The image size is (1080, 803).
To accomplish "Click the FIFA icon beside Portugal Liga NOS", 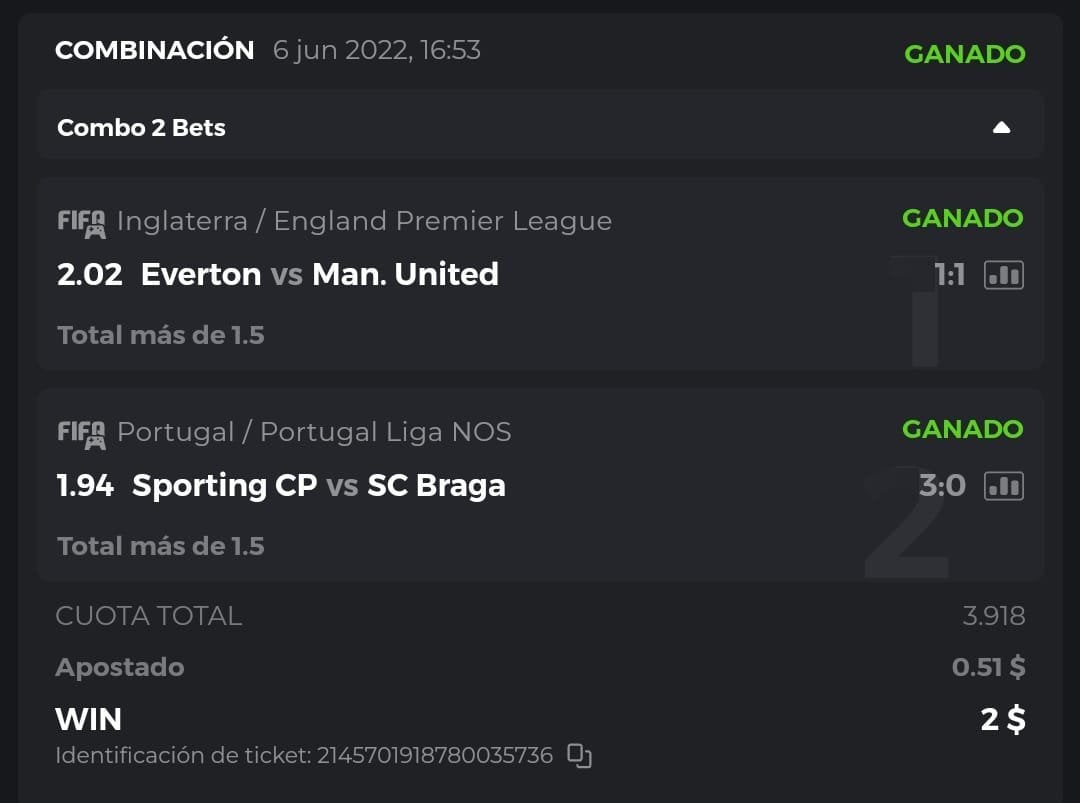I will [x=81, y=433].
